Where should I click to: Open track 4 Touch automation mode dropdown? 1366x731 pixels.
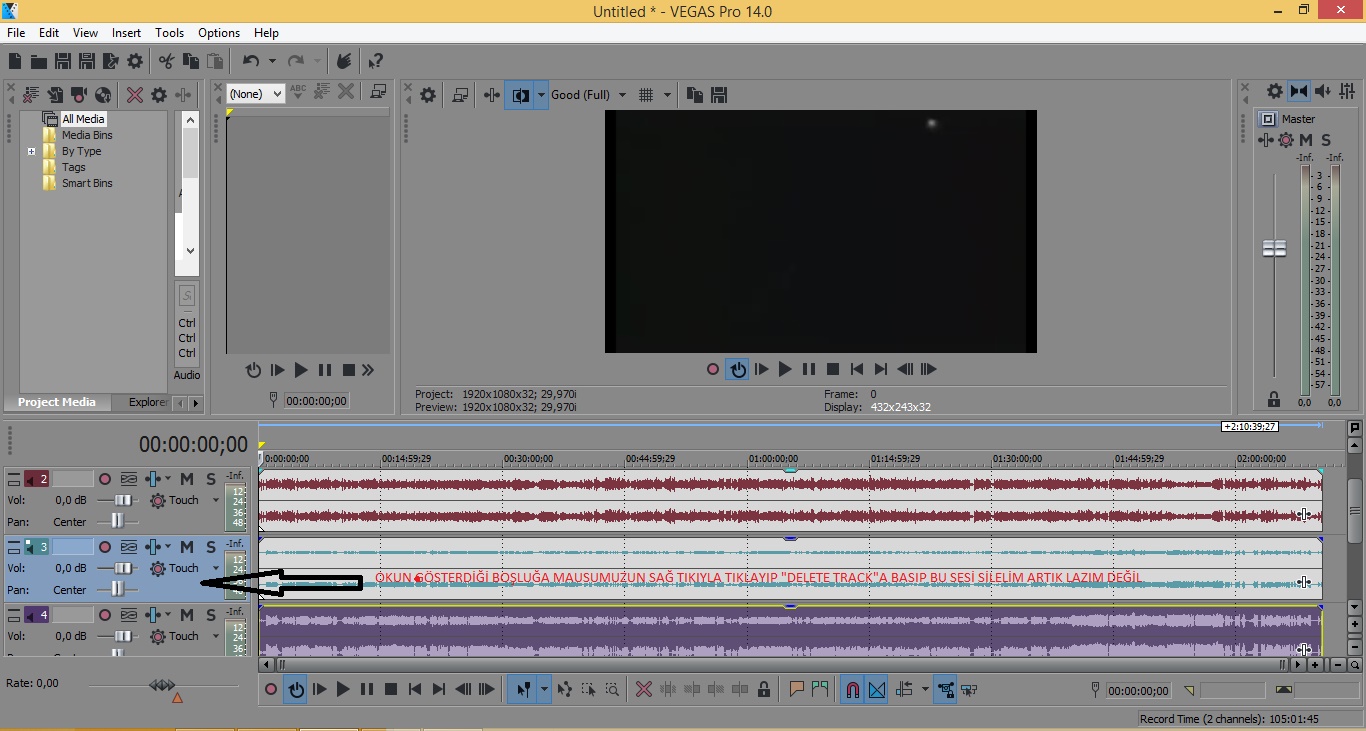(216, 636)
